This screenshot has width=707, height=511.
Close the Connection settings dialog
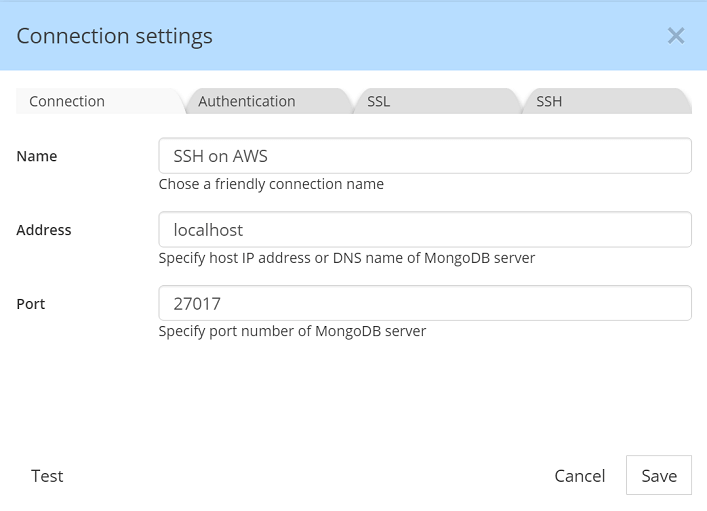point(675,36)
